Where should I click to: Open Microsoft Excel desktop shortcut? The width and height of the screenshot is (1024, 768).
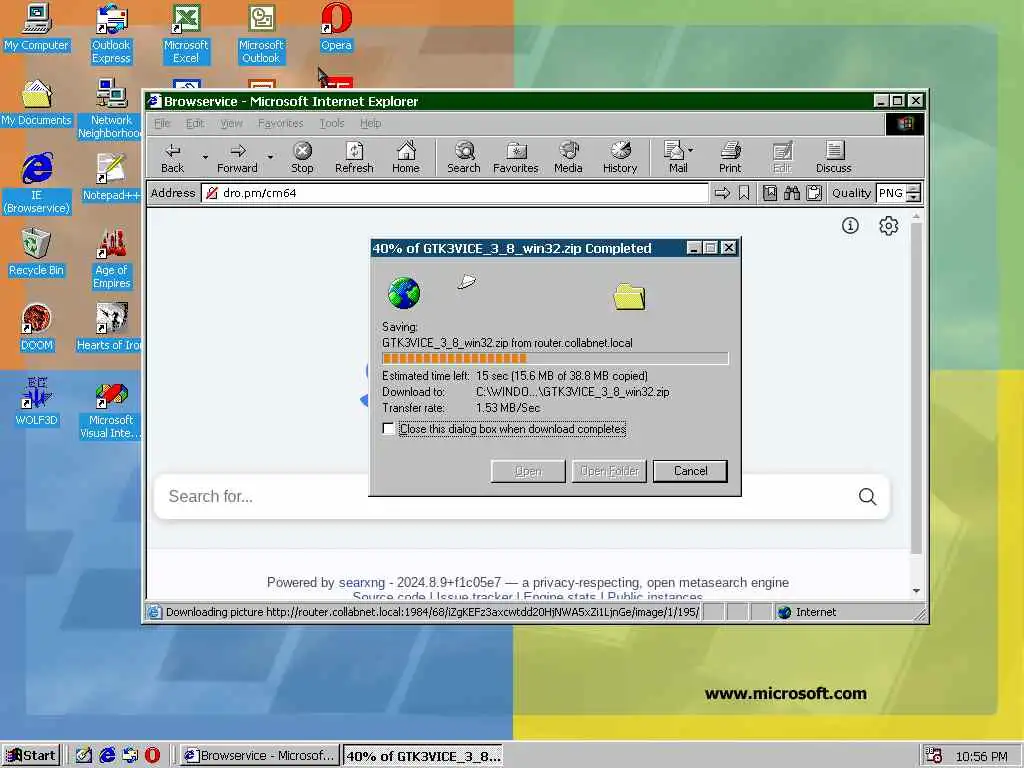[x=186, y=33]
